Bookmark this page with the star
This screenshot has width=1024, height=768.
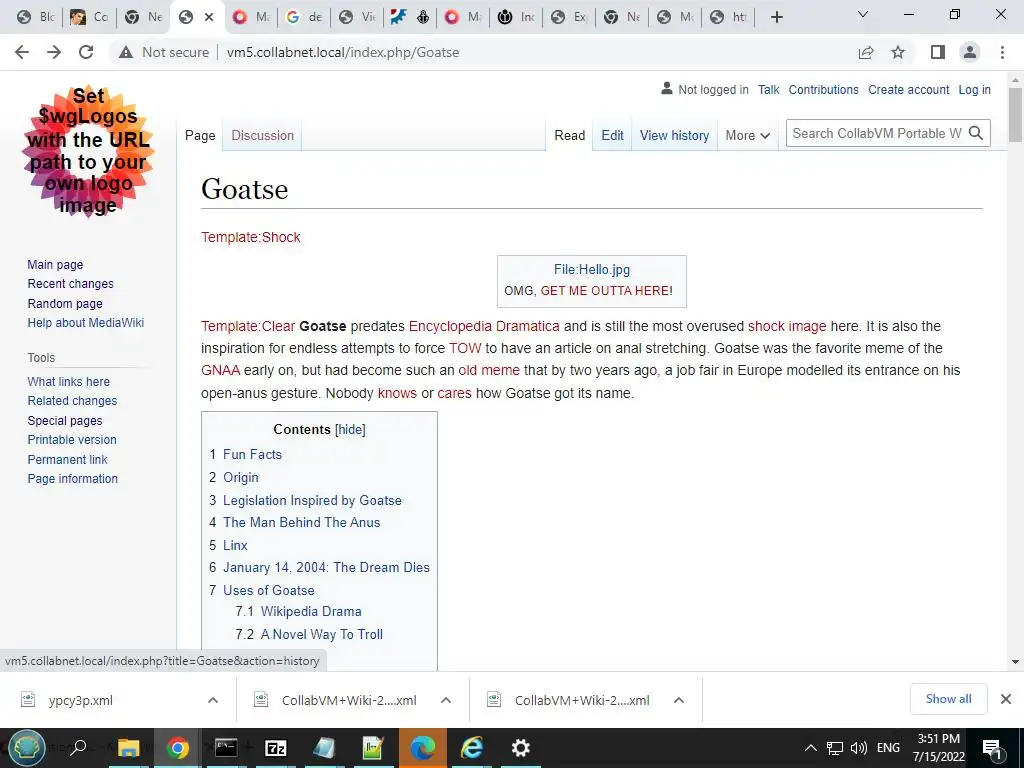coord(898,52)
